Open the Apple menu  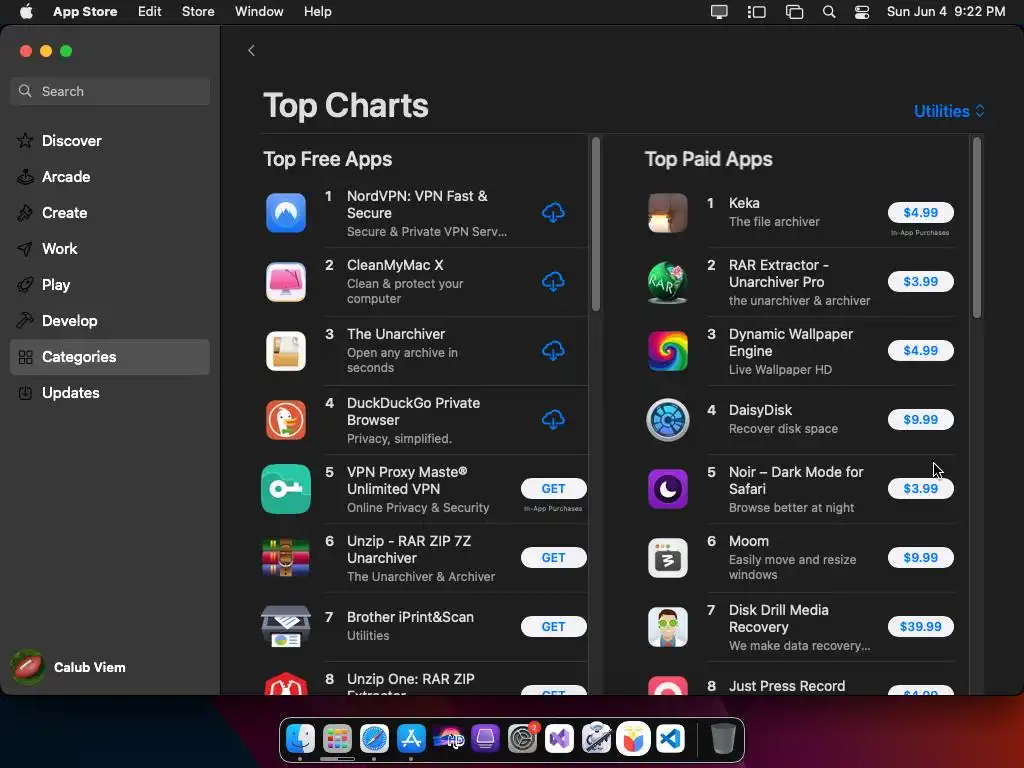(x=26, y=12)
